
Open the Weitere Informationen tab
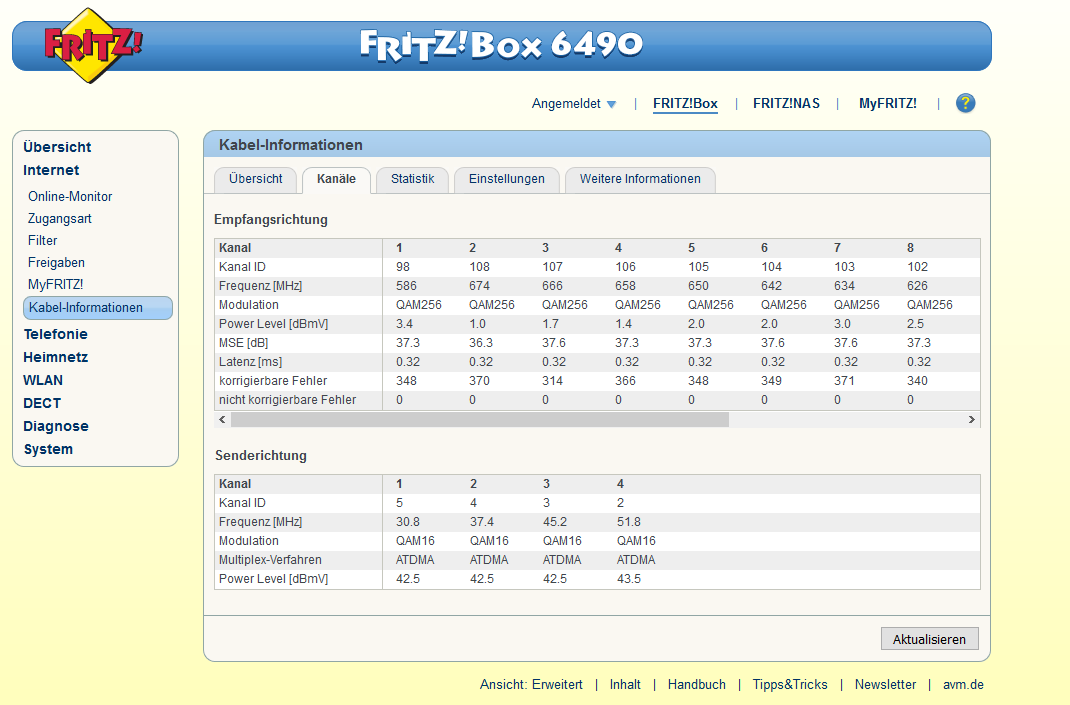pyautogui.click(x=640, y=179)
